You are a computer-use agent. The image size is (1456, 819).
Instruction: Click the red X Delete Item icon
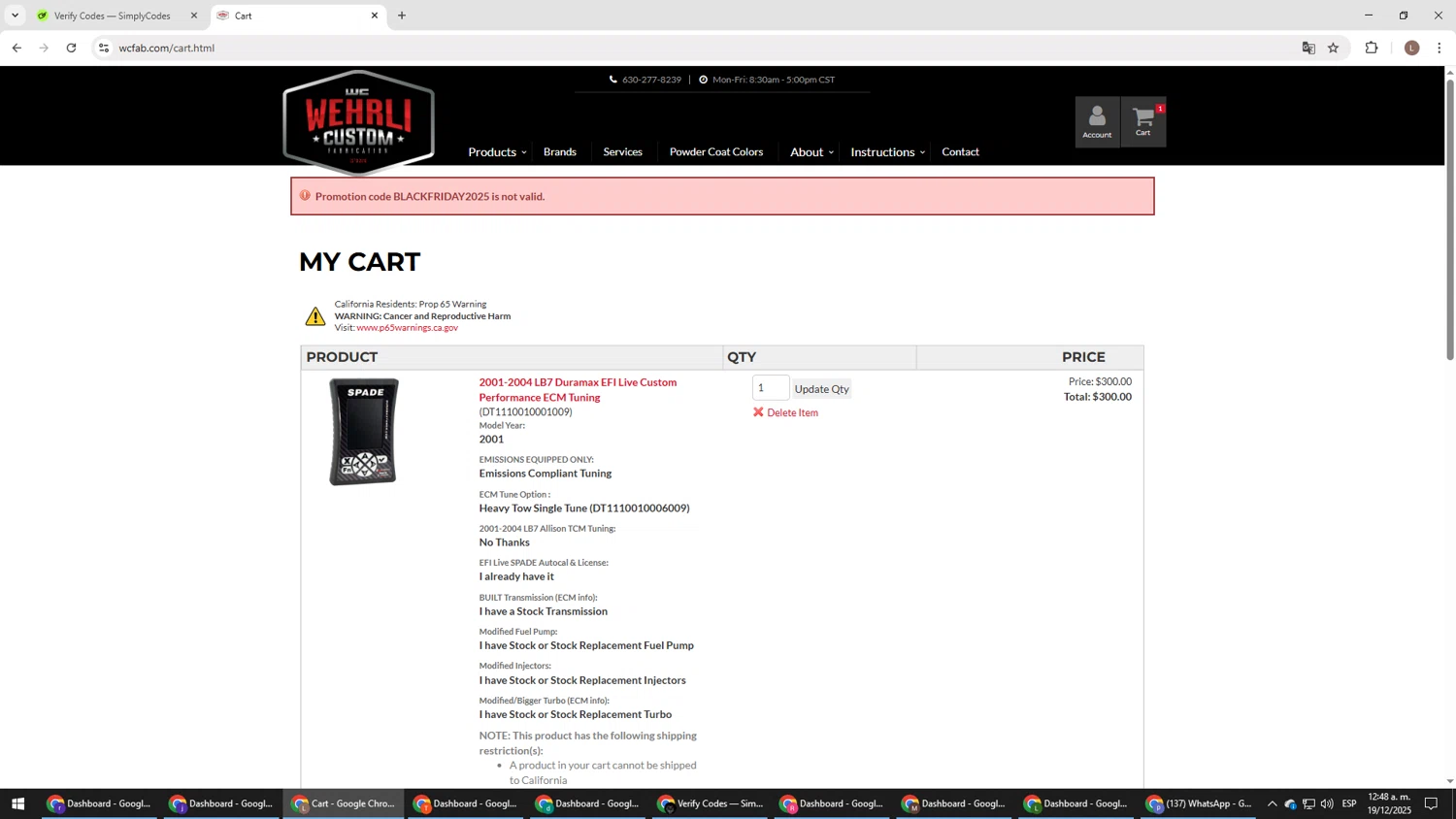(758, 412)
